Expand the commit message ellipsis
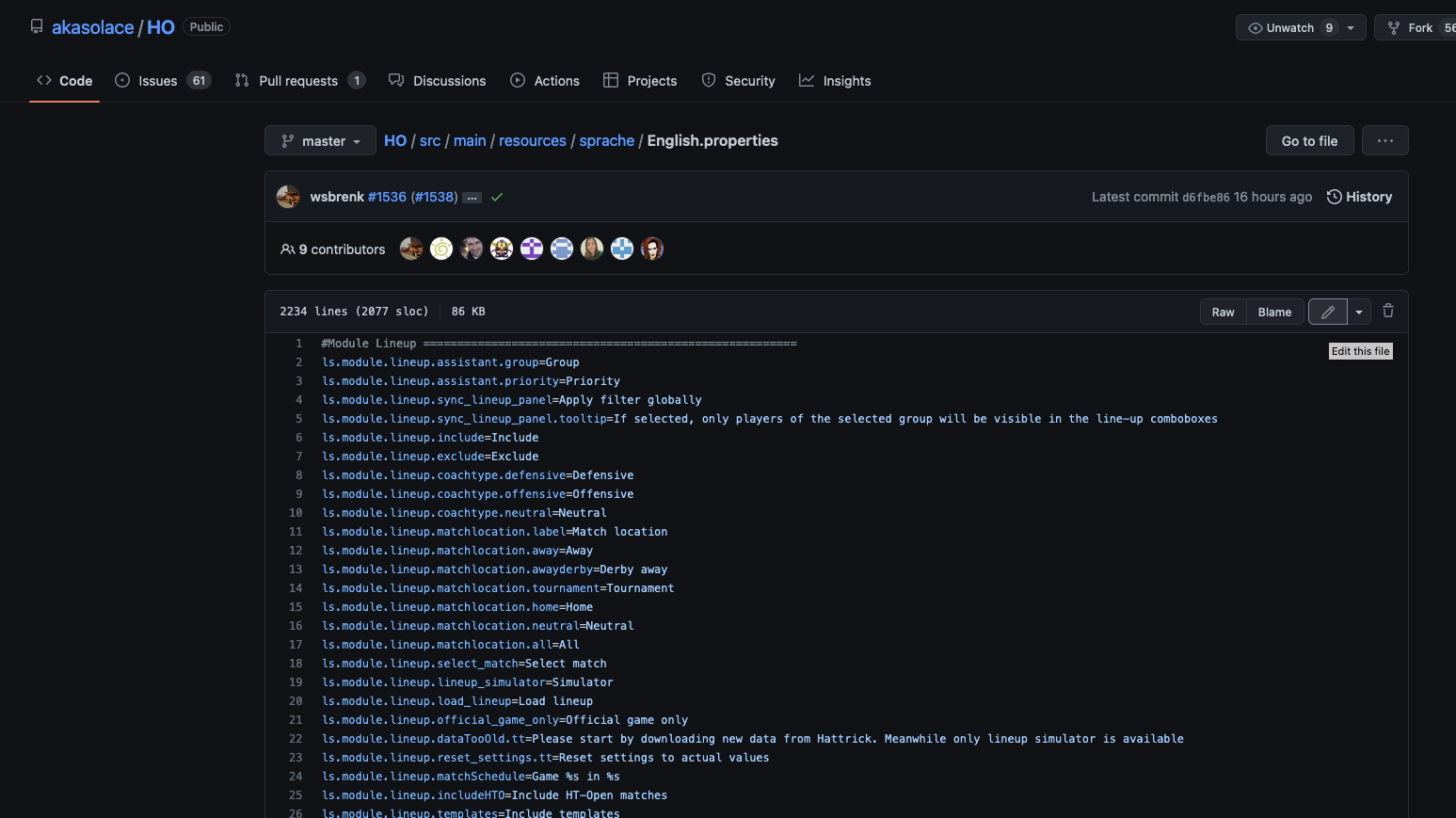This screenshot has height=818, width=1456. 472,197
